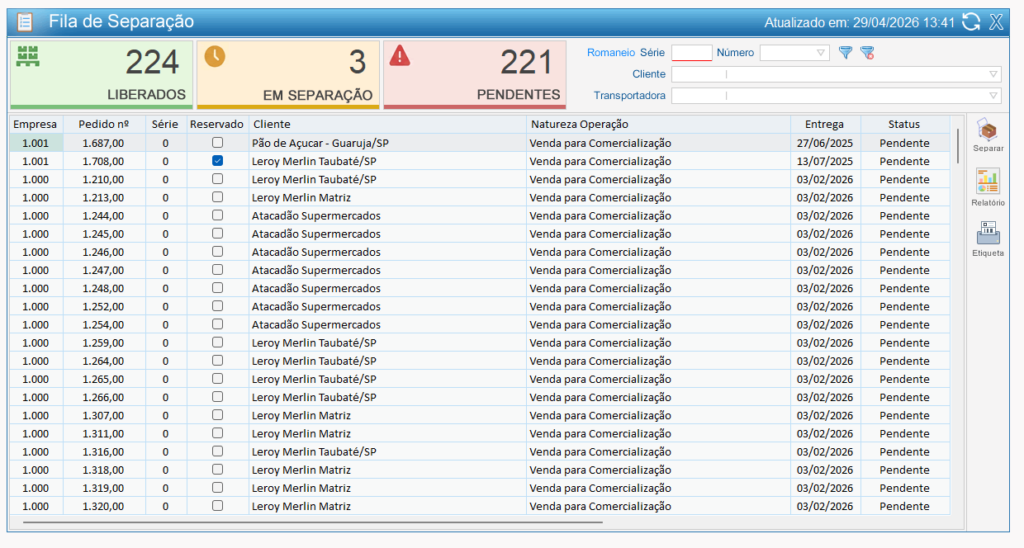Open the Relatório chart icon
The height and width of the screenshot is (548, 1024).
(987, 182)
